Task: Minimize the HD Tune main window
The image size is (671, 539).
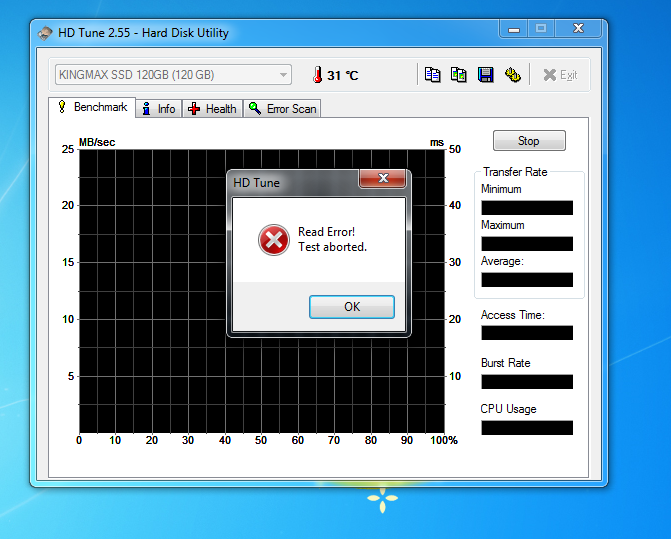Action: coord(514,29)
